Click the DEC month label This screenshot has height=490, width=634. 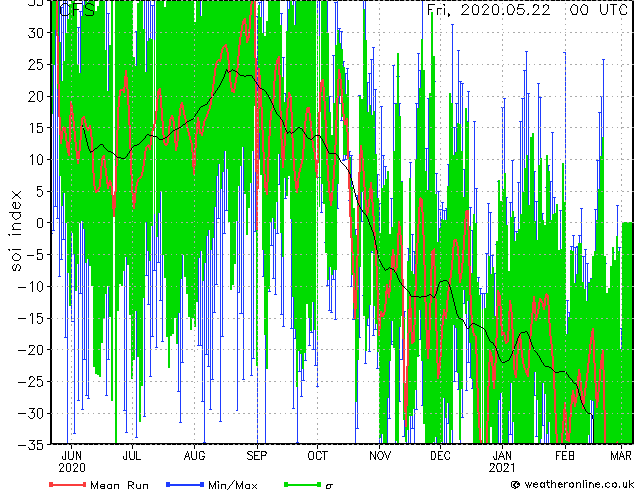point(440,456)
